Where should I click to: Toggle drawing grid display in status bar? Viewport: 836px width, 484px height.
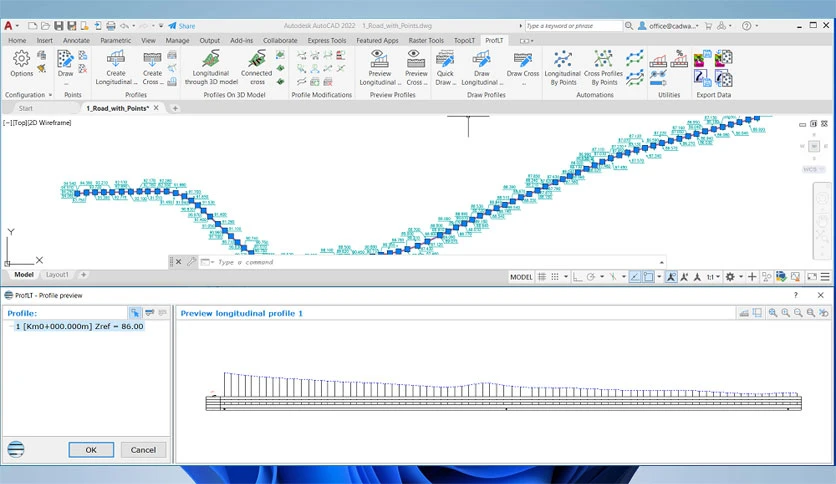(x=542, y=277)
